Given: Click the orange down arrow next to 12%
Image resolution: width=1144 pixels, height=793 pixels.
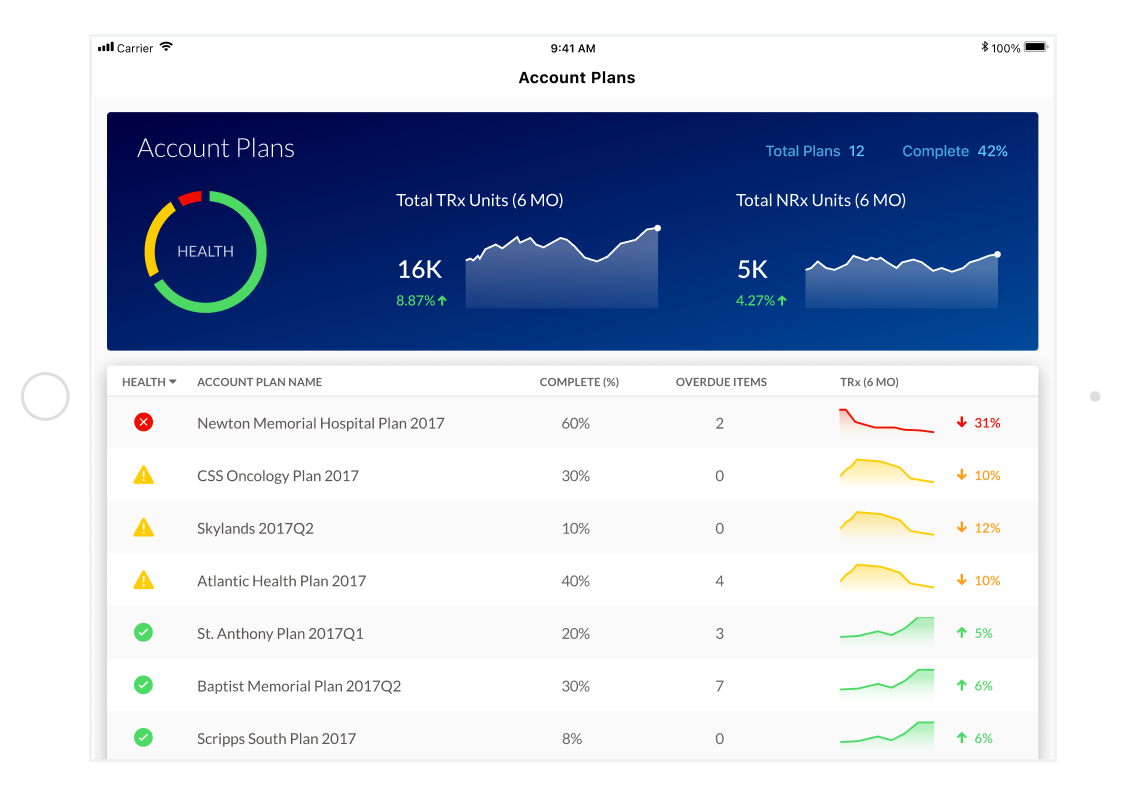Looking at the screenshot, I should [962, 527].
